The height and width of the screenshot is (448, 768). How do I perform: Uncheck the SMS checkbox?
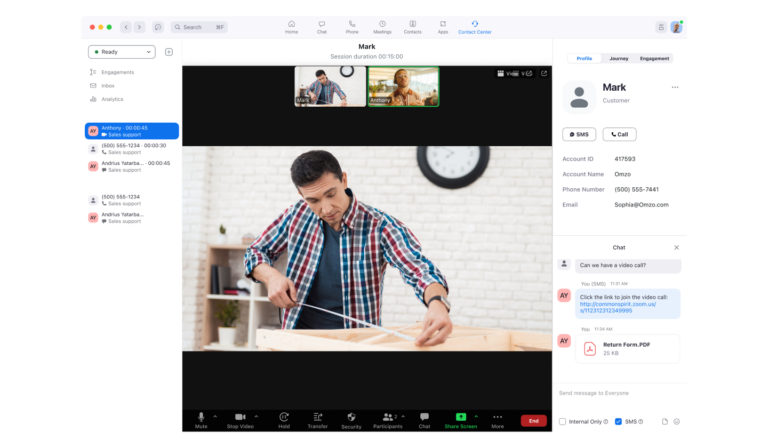tap(618, 422)
